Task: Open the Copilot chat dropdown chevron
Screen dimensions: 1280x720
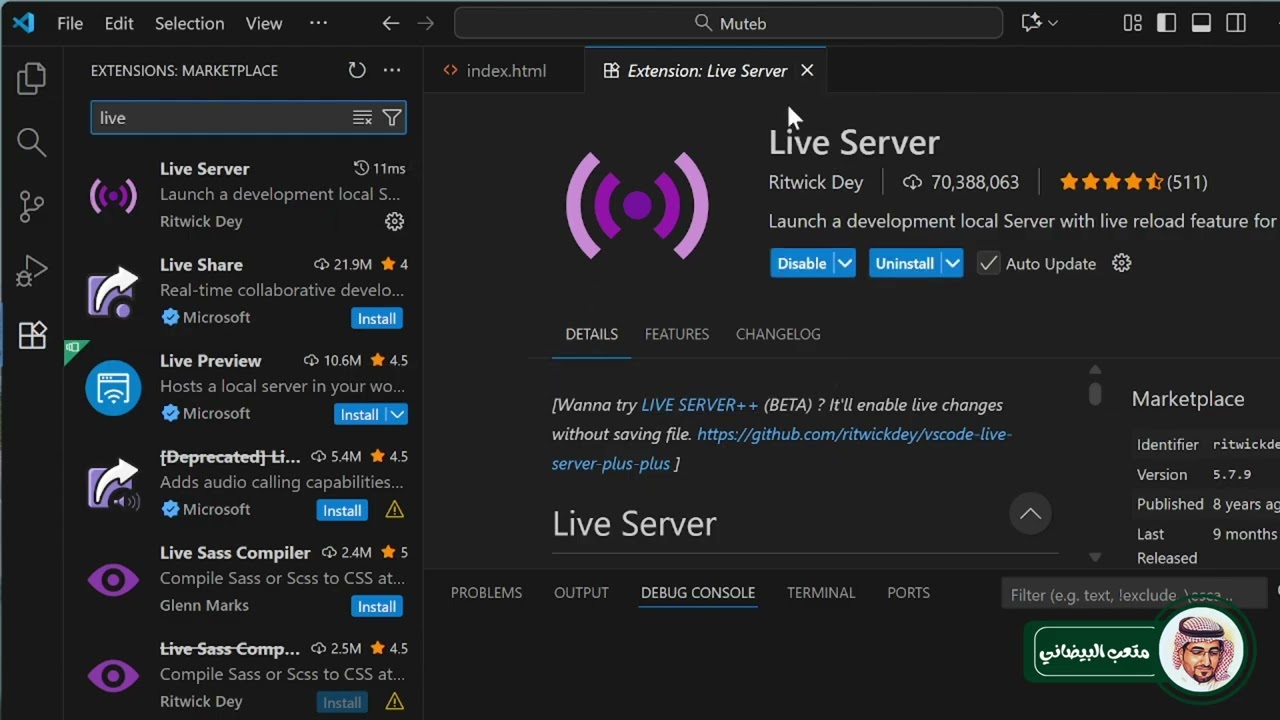Action: coord(1053,23)
